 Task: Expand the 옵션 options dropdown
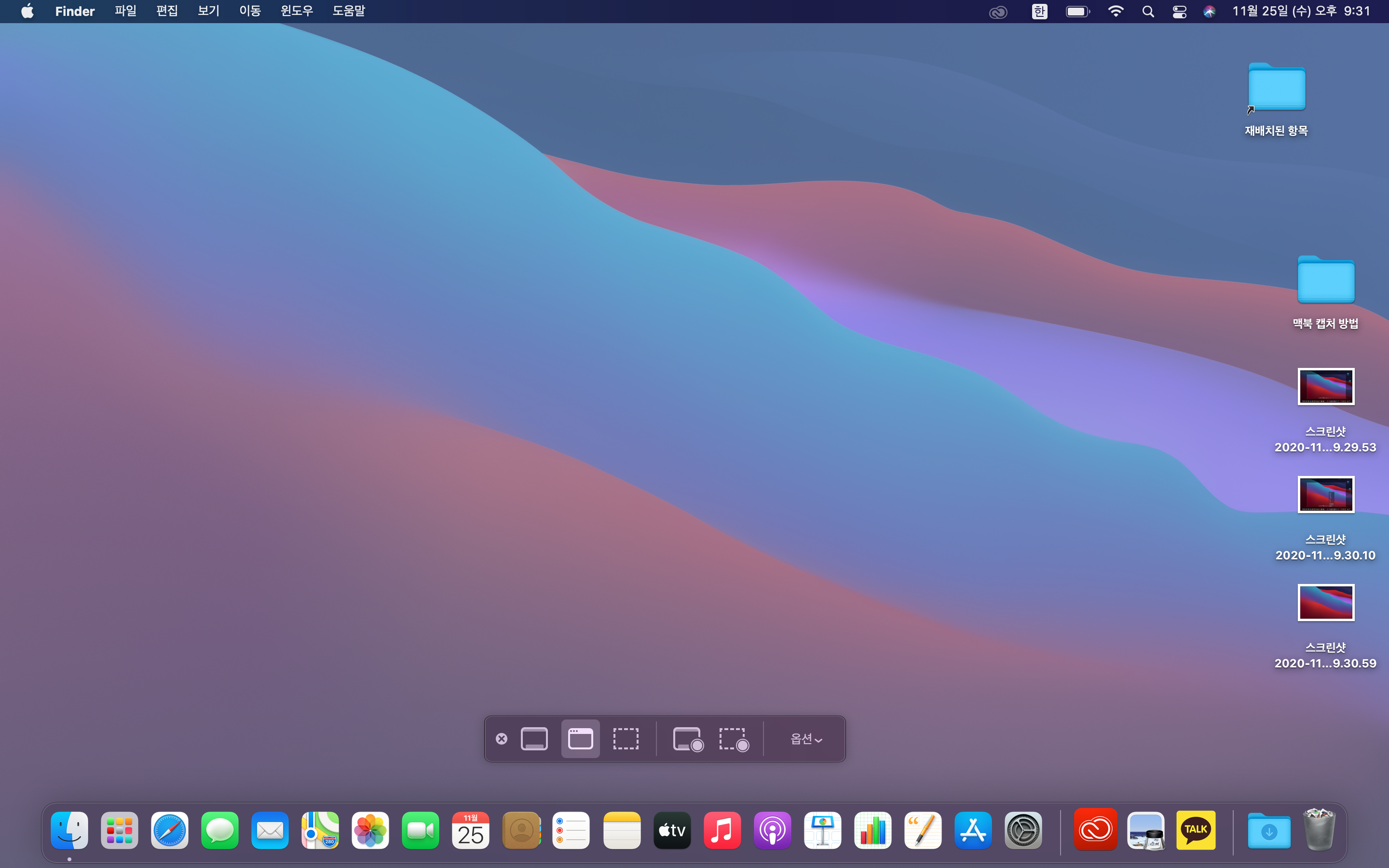806,739
